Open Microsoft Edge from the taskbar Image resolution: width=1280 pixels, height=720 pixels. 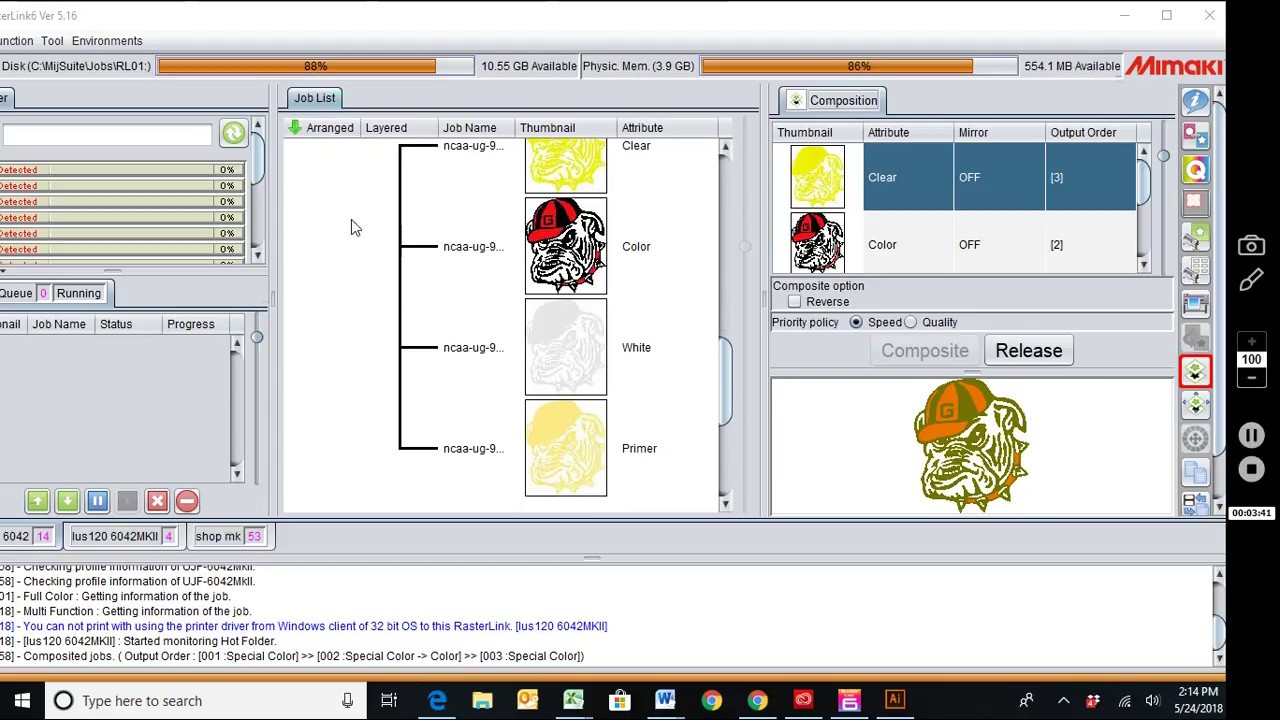coord(437,700)
